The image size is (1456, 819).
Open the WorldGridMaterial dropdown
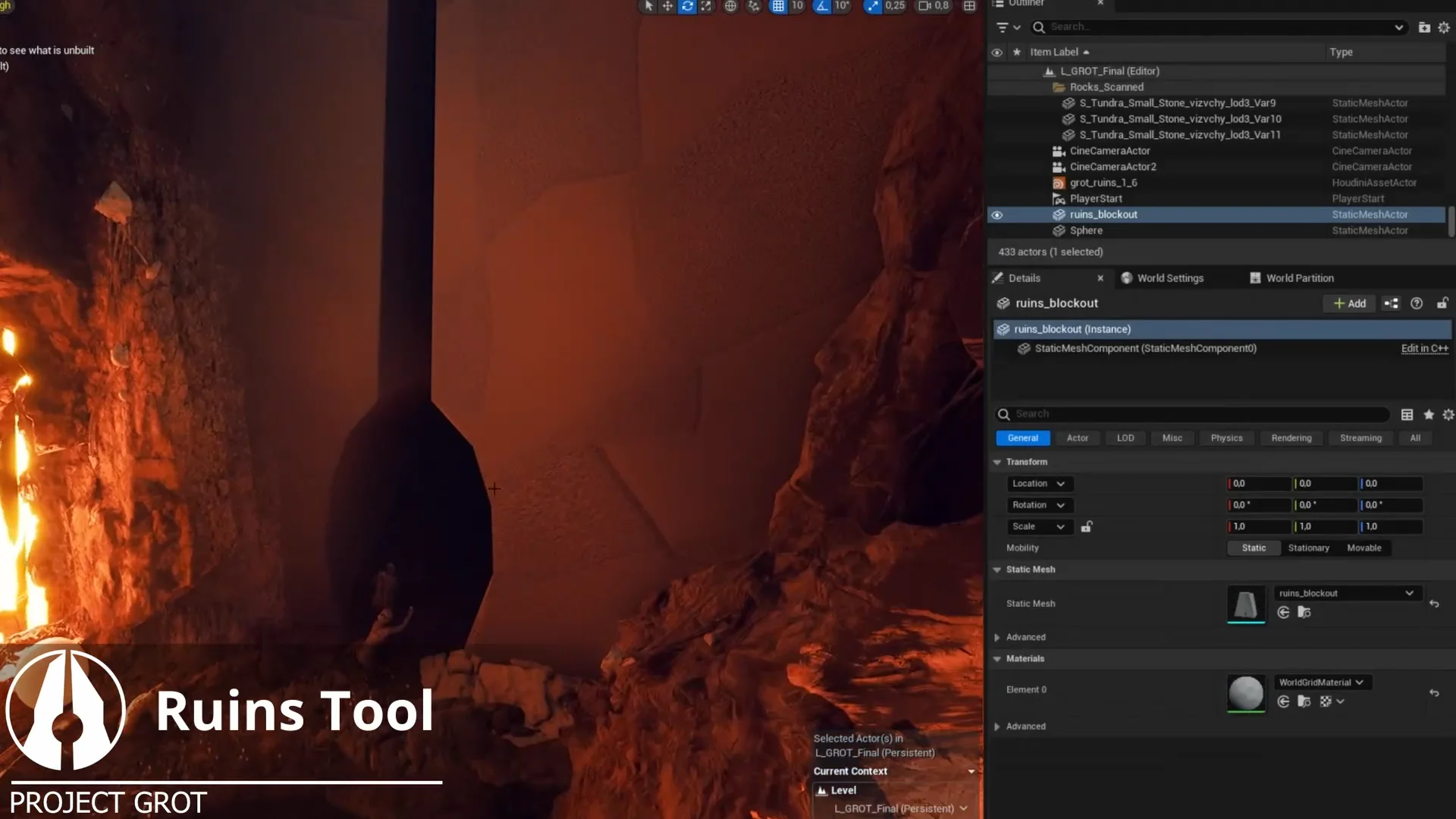[x=1322, y=682]
